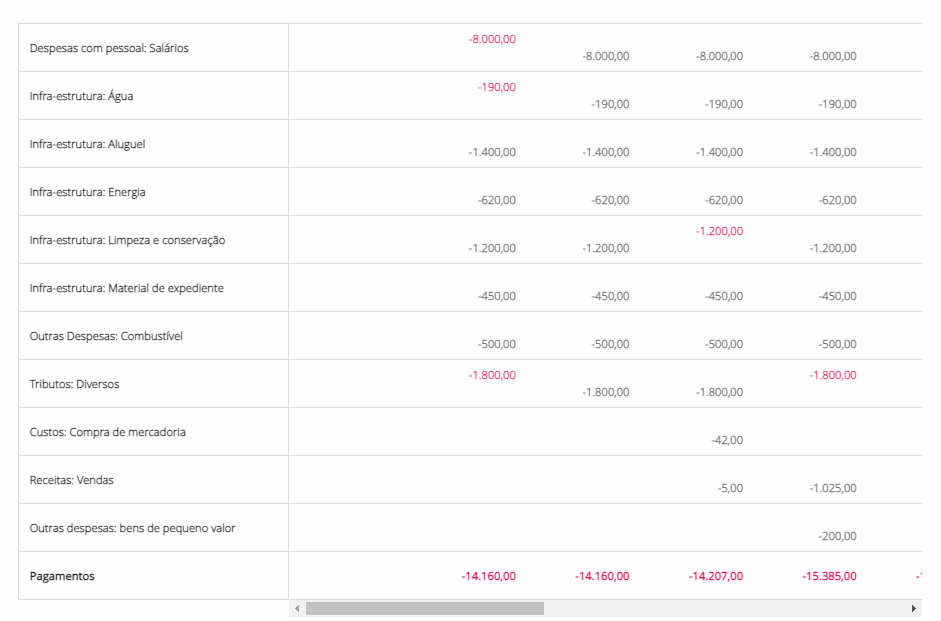941x621 pixels.
Task: Click 'Outras despesas: bens de pequeno valor'
Action: [132, 528]
